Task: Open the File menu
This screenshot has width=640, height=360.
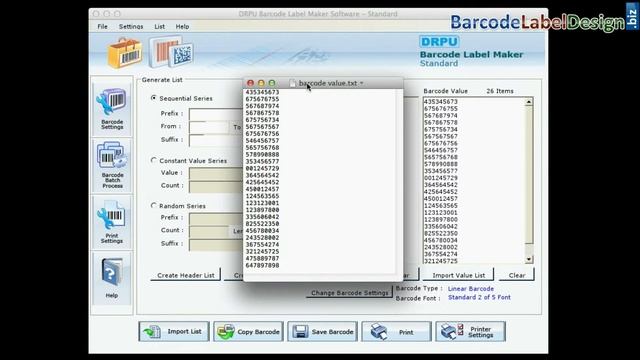Action: click(x=102, y=27)
